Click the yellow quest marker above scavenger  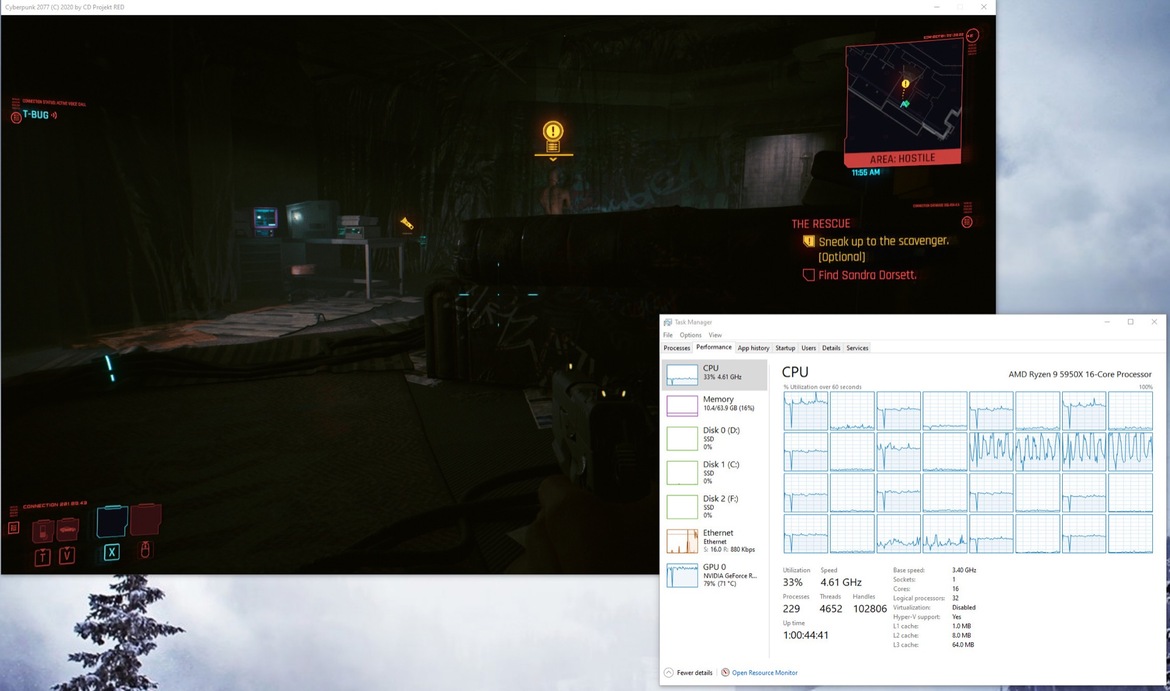coord(553,139)
